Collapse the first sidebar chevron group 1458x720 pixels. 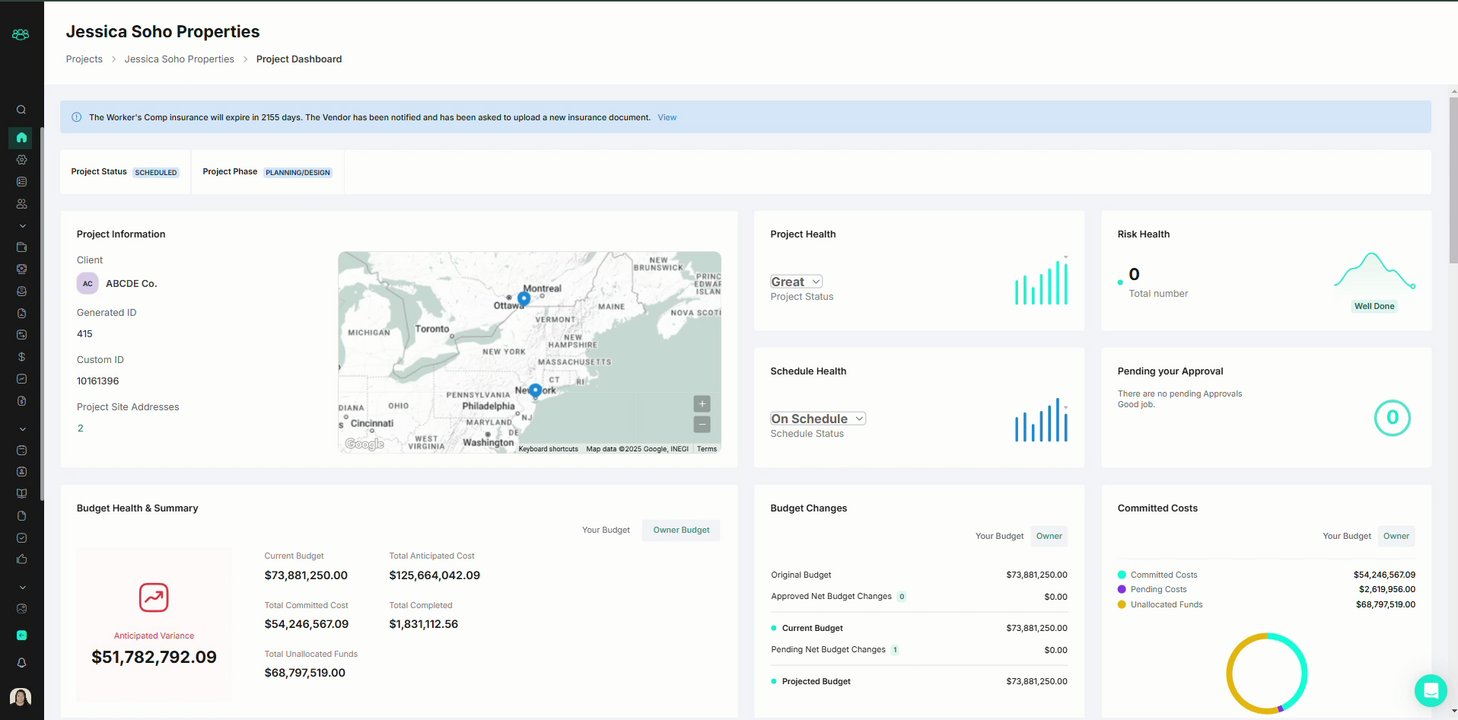(x=21, y=226)
